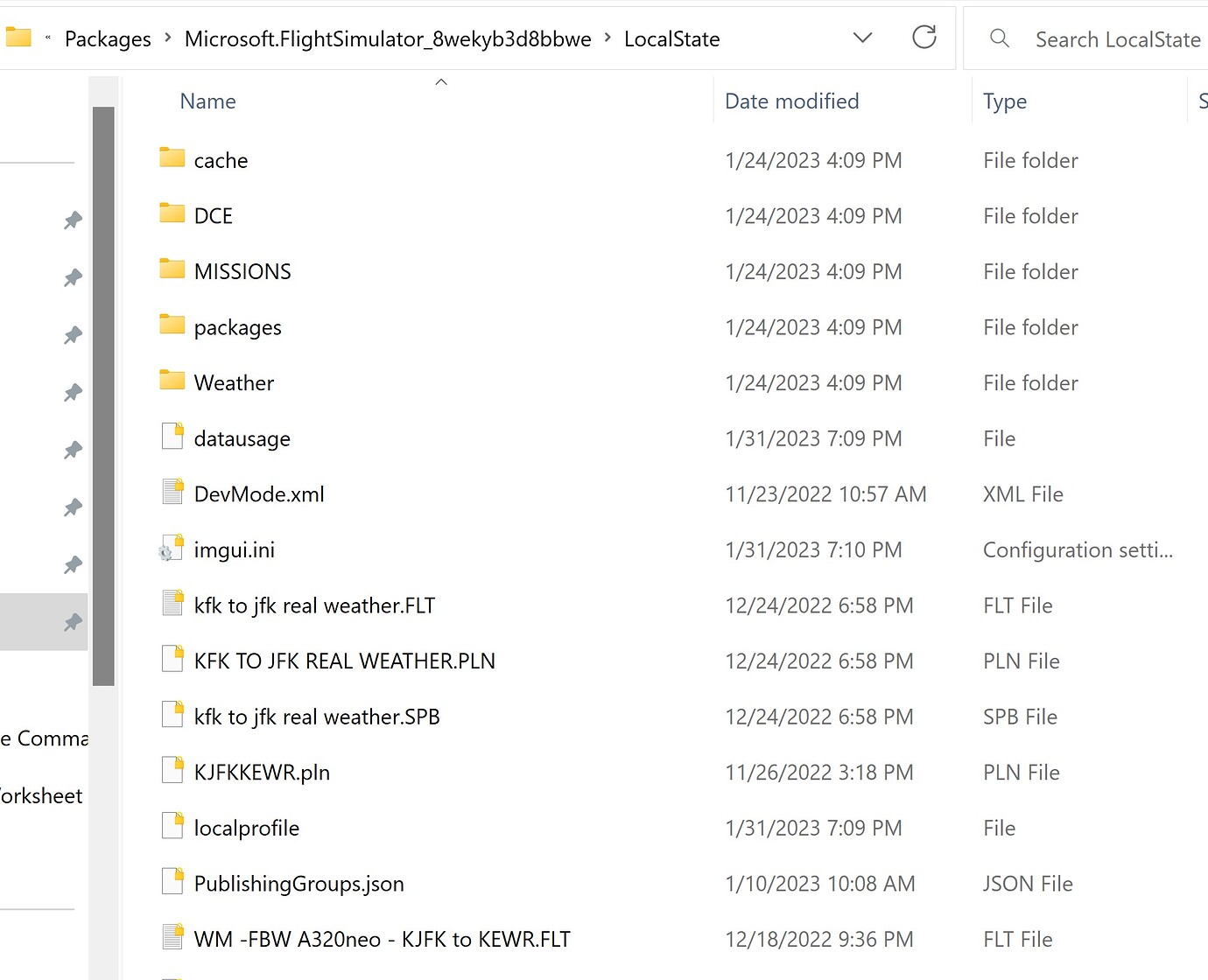The width and height of the screenshot is (1208, 980).
Task: Click the DevMode.xml file icon
Action: 172,493
